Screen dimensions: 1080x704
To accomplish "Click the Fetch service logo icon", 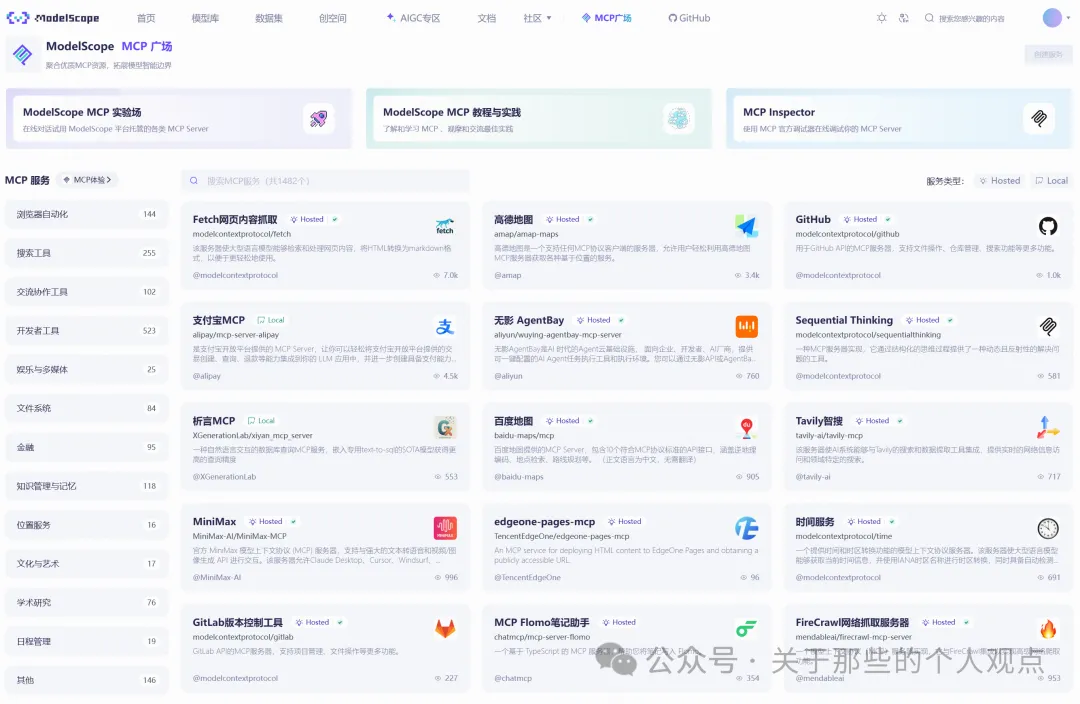I will (x=445, y=226).
